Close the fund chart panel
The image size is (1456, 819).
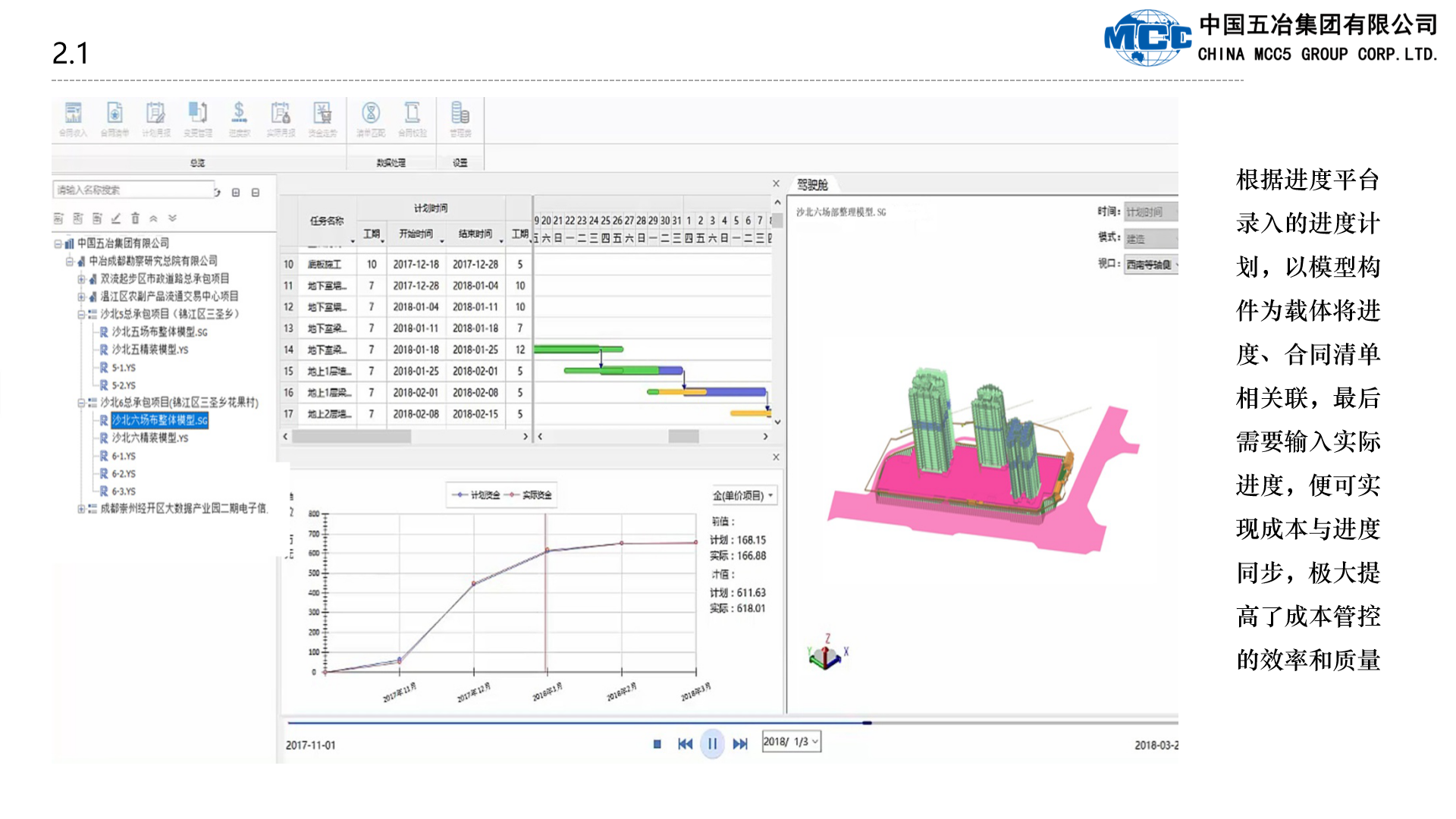(x=776, y=457)
